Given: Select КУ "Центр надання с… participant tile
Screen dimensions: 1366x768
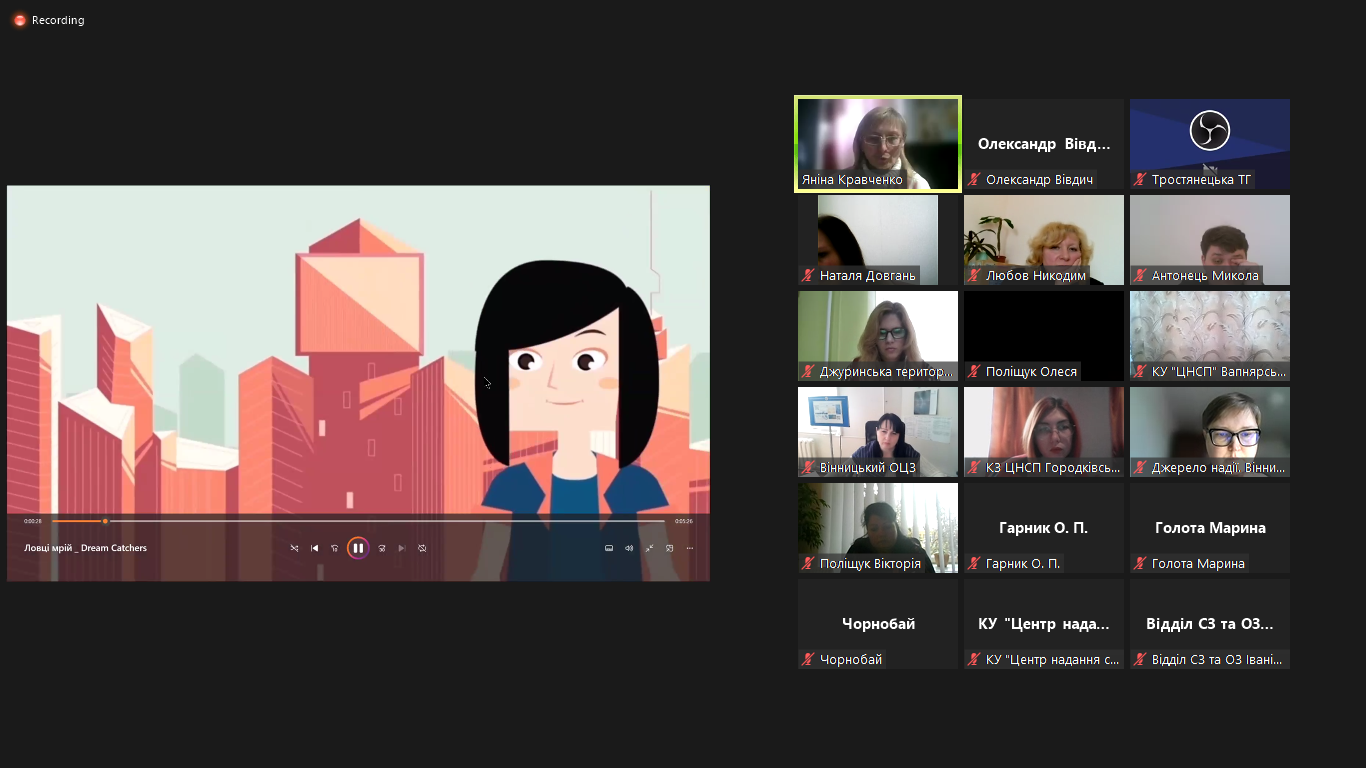Looking at the screenshot, I should (x=1044, y=624).
